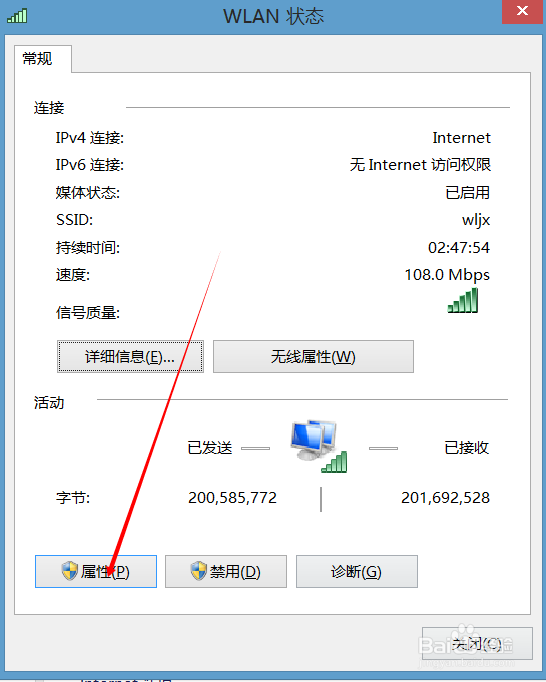Click the sent bytes 200,585,772

(232, 498)
